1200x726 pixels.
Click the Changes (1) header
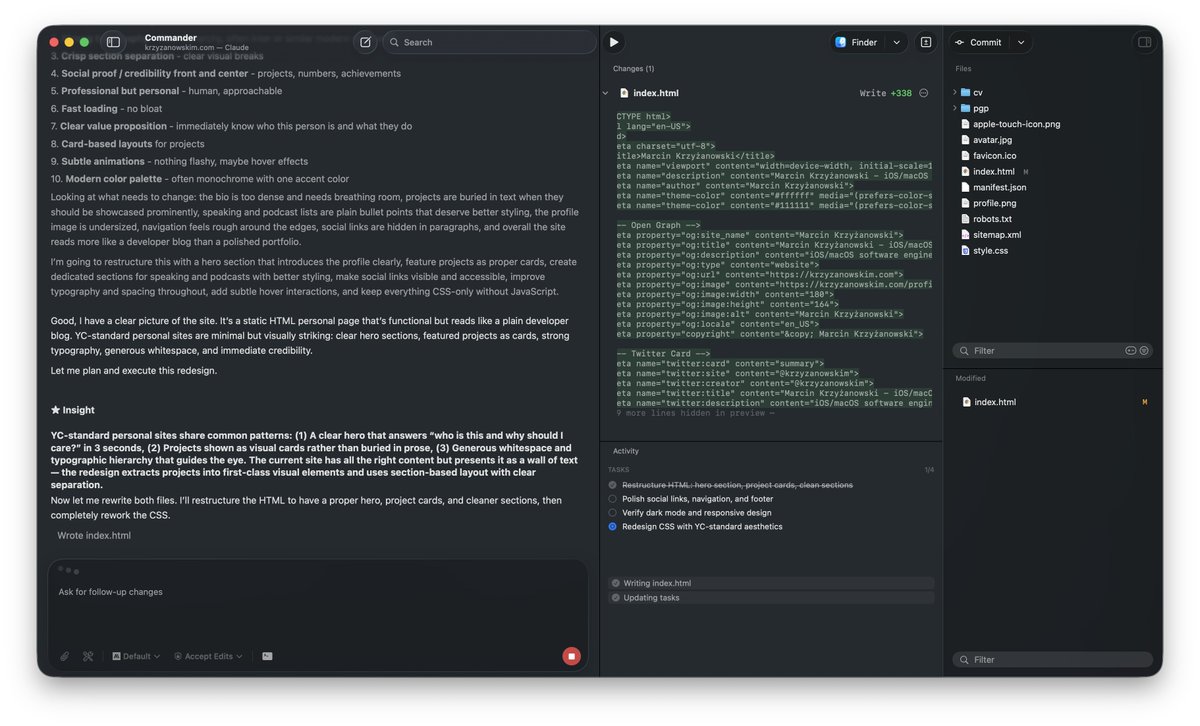pos(634,69)
